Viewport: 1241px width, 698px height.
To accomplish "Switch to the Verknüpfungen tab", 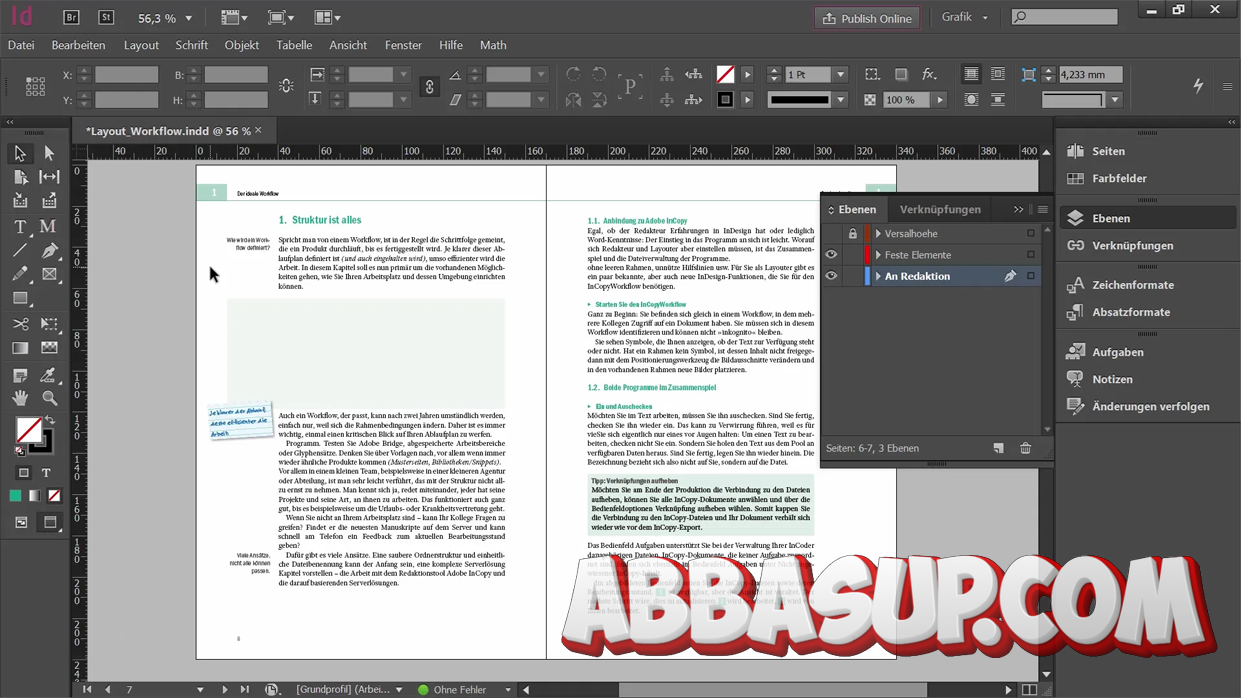I will pyautogui.click(x=939, y=209).
